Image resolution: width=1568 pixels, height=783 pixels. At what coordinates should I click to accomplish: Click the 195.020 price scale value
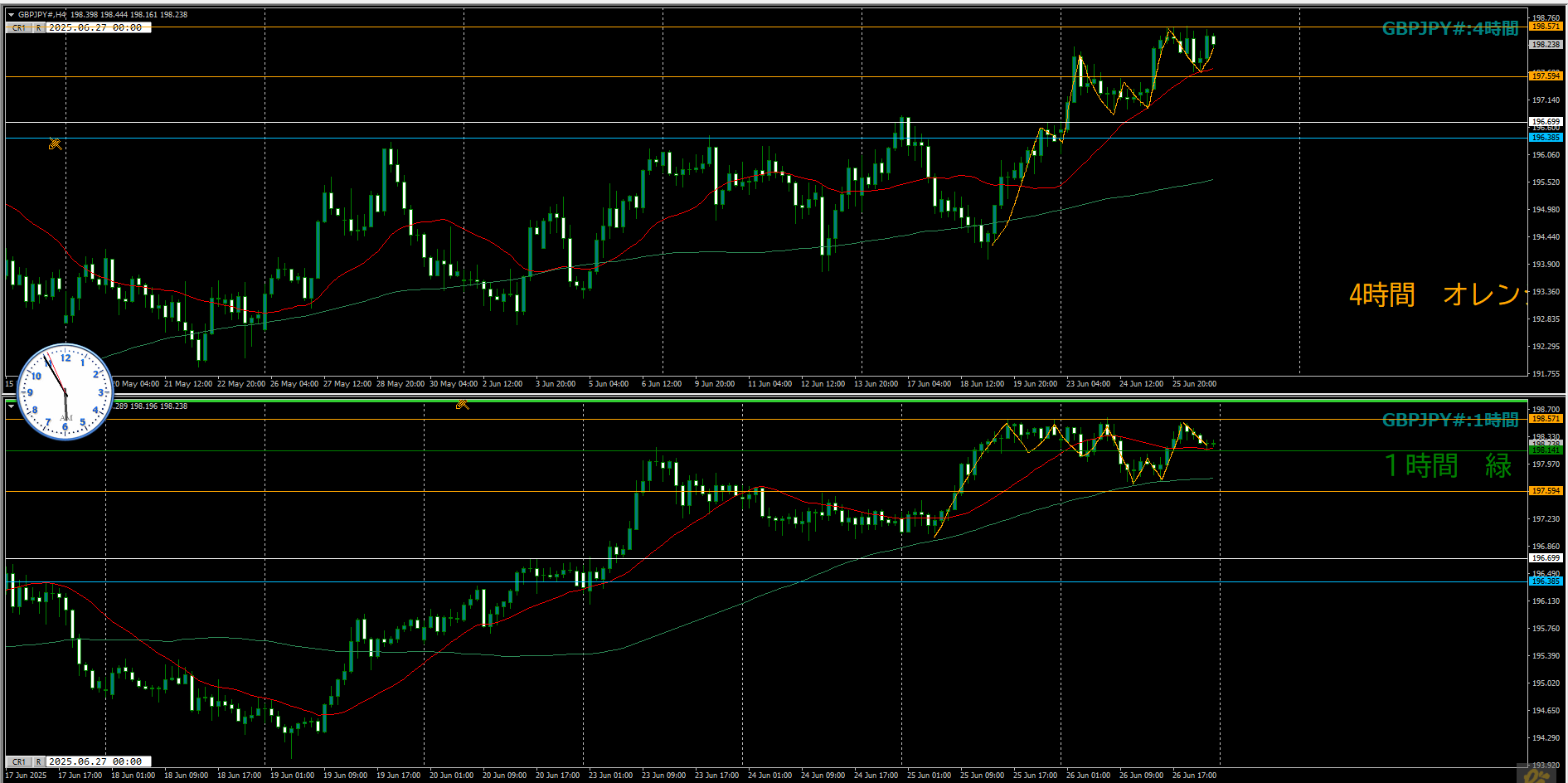(1546, 683)
